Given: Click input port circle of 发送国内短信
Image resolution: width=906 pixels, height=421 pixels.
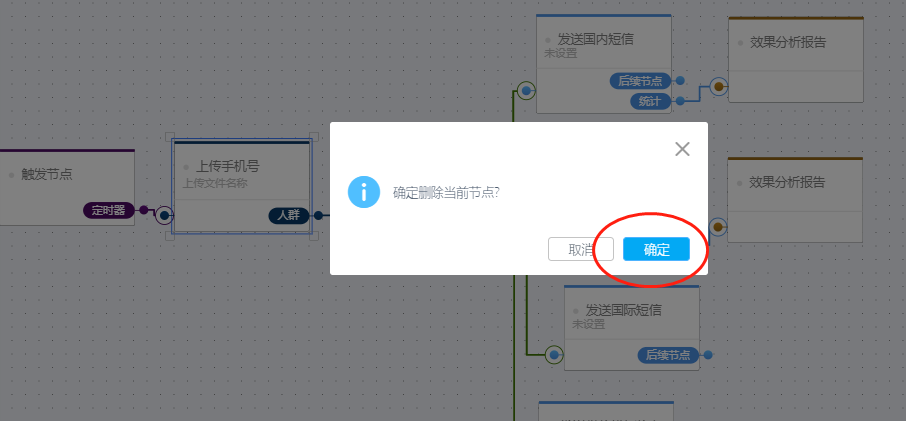Looking at the screenshot, I should coord(526,91).
